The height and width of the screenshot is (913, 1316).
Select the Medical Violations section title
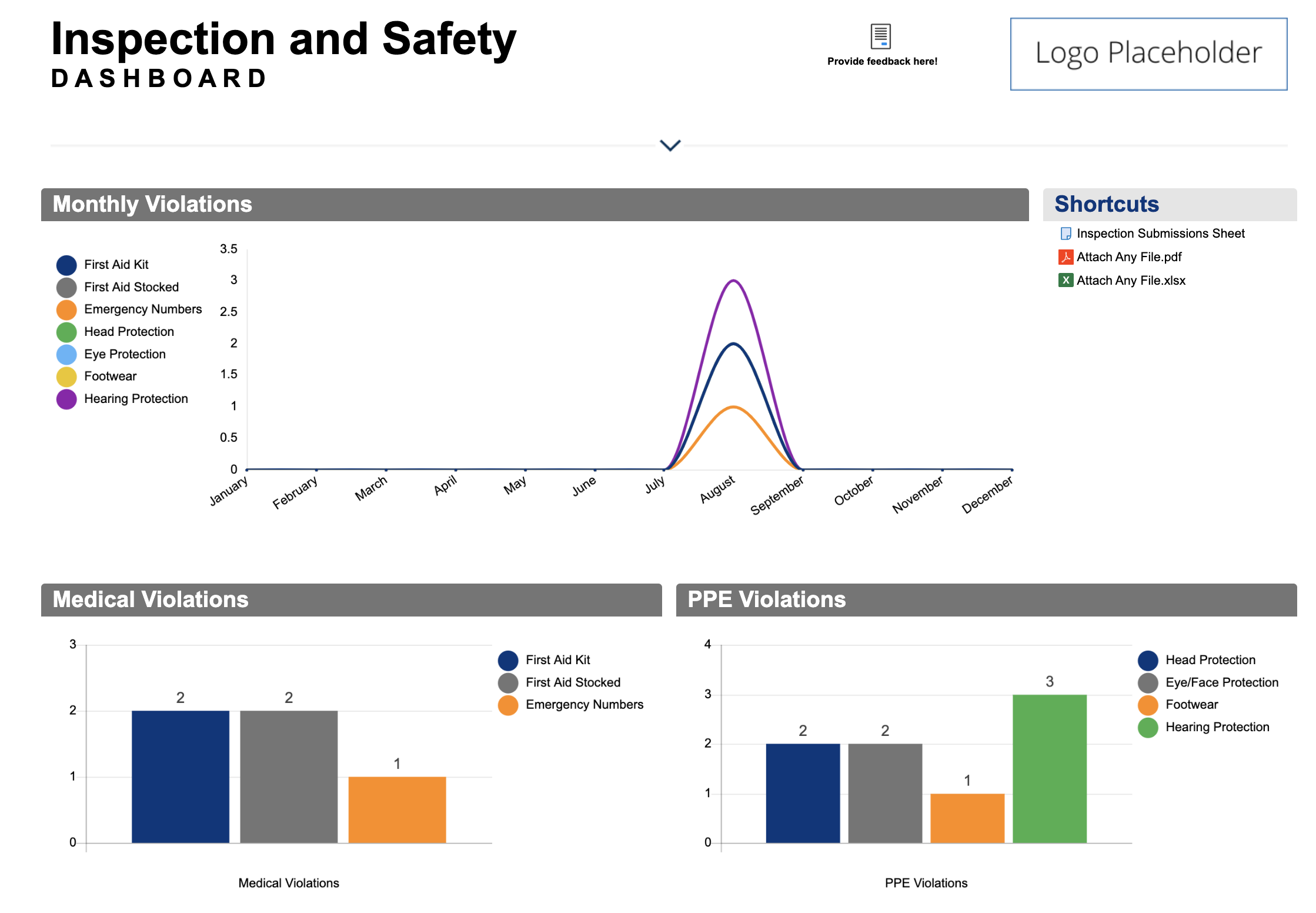click(149, 599)
